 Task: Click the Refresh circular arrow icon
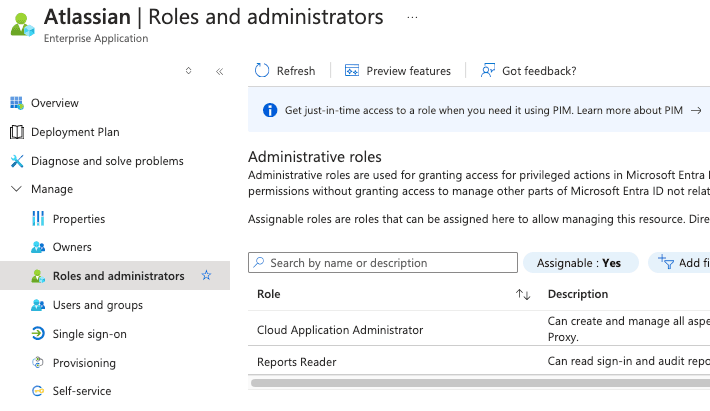tap(262, 70)
